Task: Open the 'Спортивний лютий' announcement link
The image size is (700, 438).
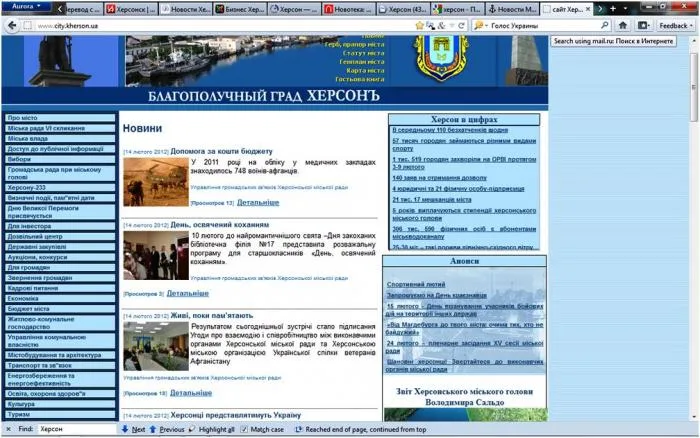Action: point(416,284)
